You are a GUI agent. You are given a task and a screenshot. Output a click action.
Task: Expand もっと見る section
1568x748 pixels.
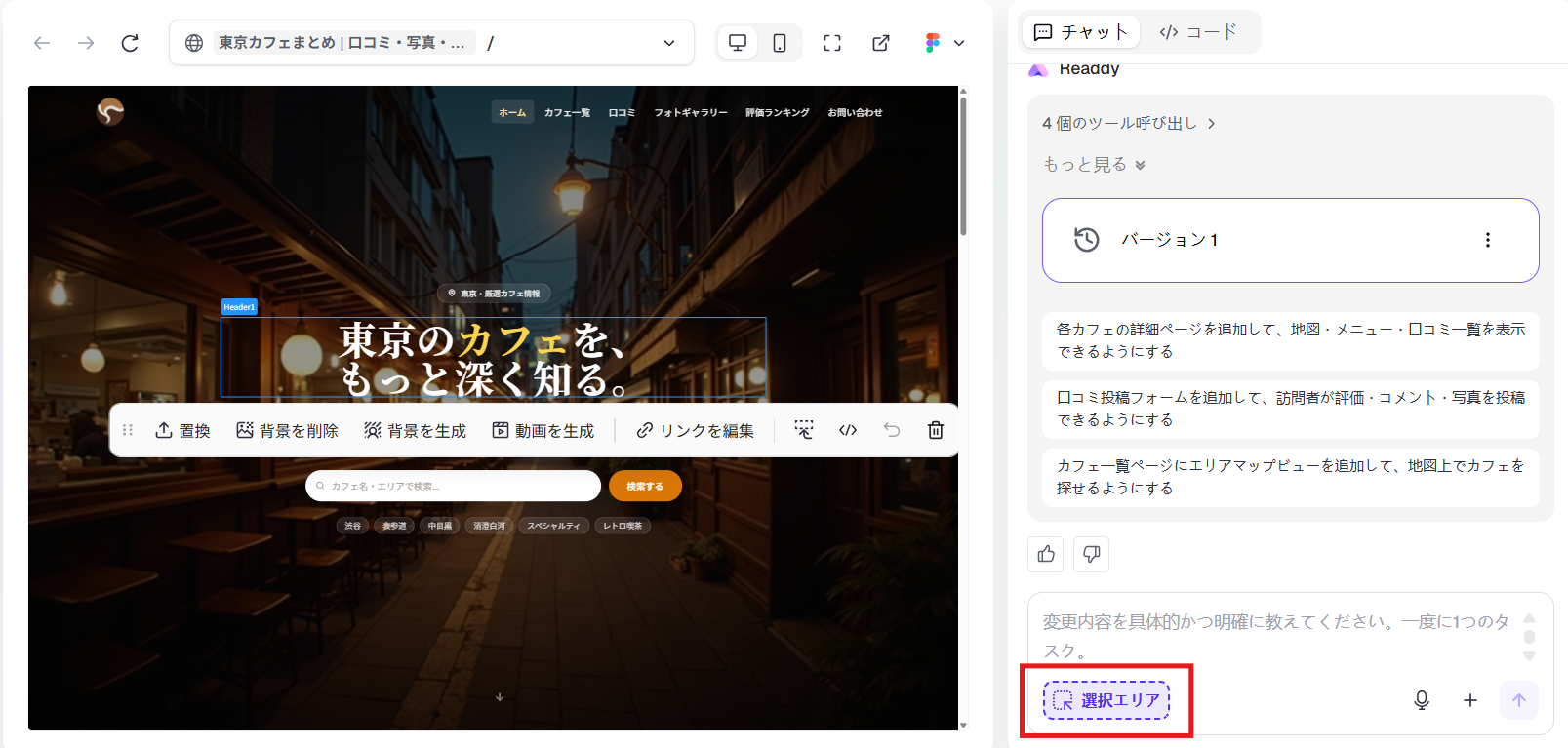(x=1094, y=165)
